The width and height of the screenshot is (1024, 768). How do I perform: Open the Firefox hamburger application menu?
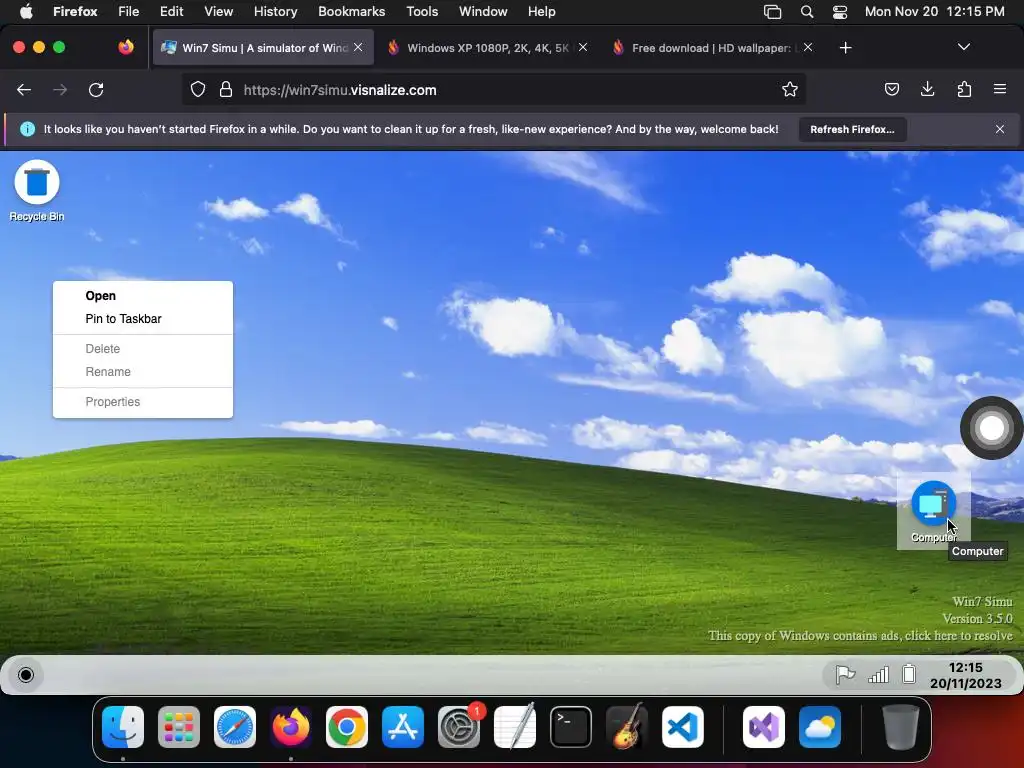click(1000, 89)
